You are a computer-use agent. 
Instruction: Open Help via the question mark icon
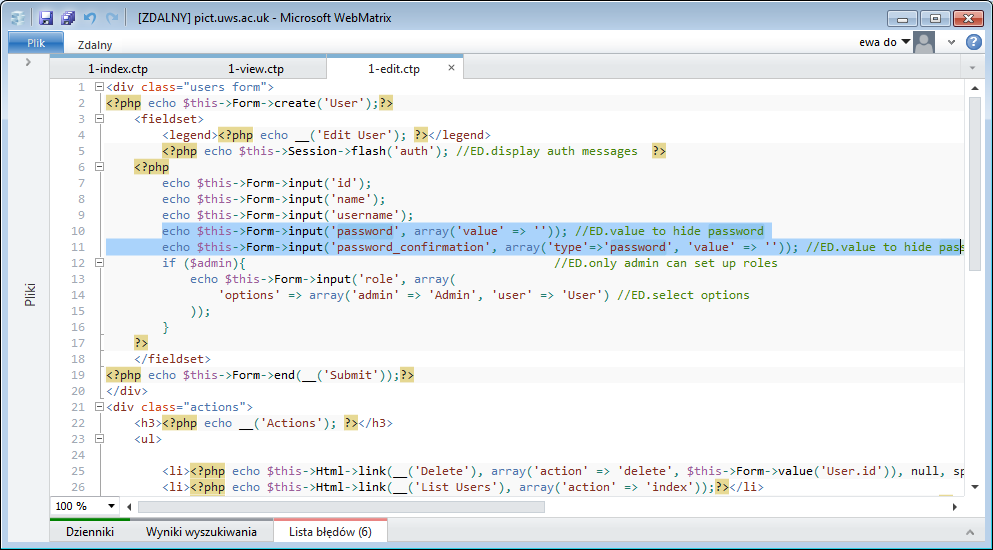(x=973, y=42)
